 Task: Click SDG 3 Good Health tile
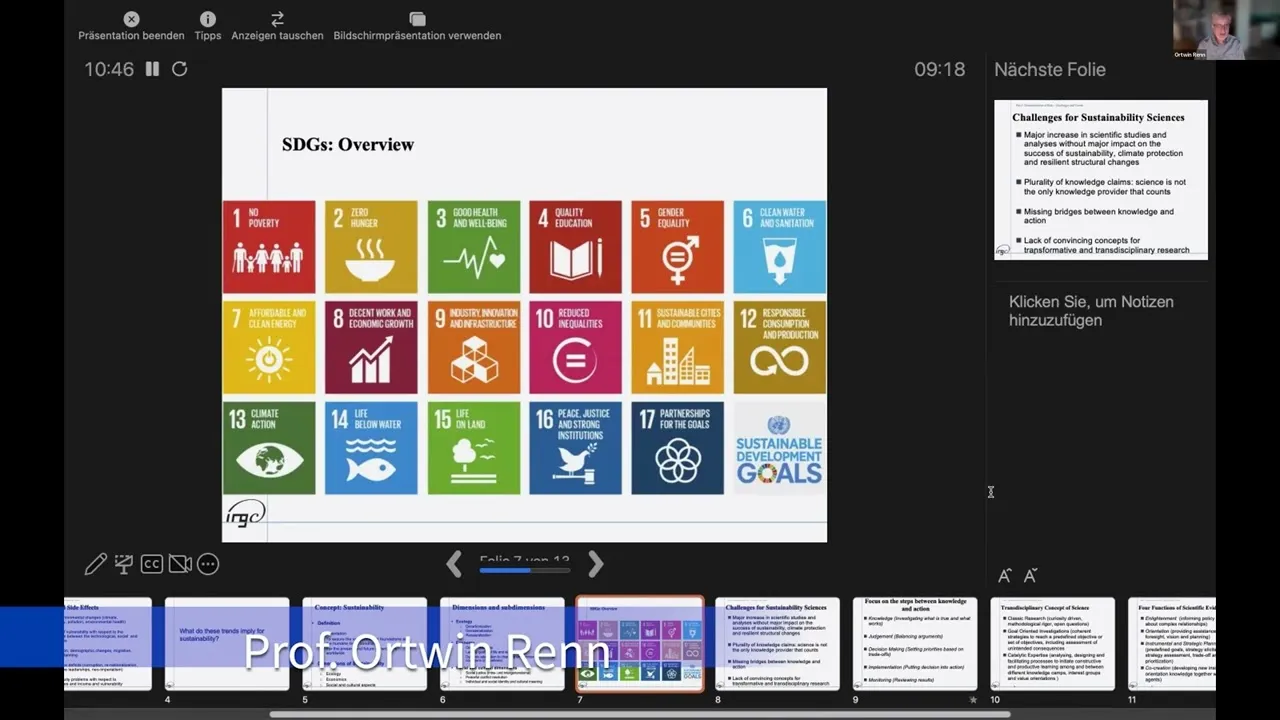tap(474, 247)
